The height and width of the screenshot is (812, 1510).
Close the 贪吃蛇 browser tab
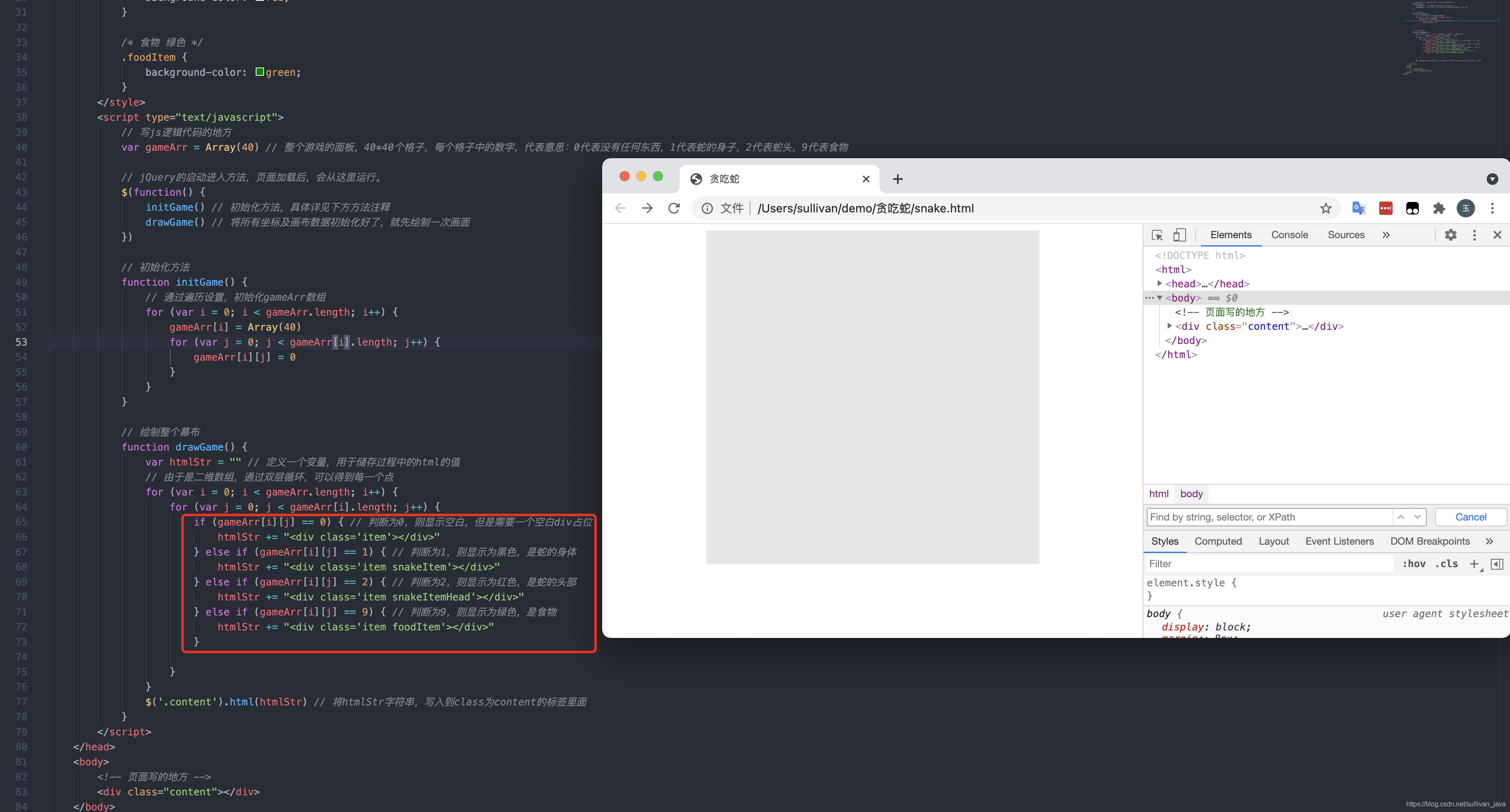pyautogui.click(x=866, y=179)
